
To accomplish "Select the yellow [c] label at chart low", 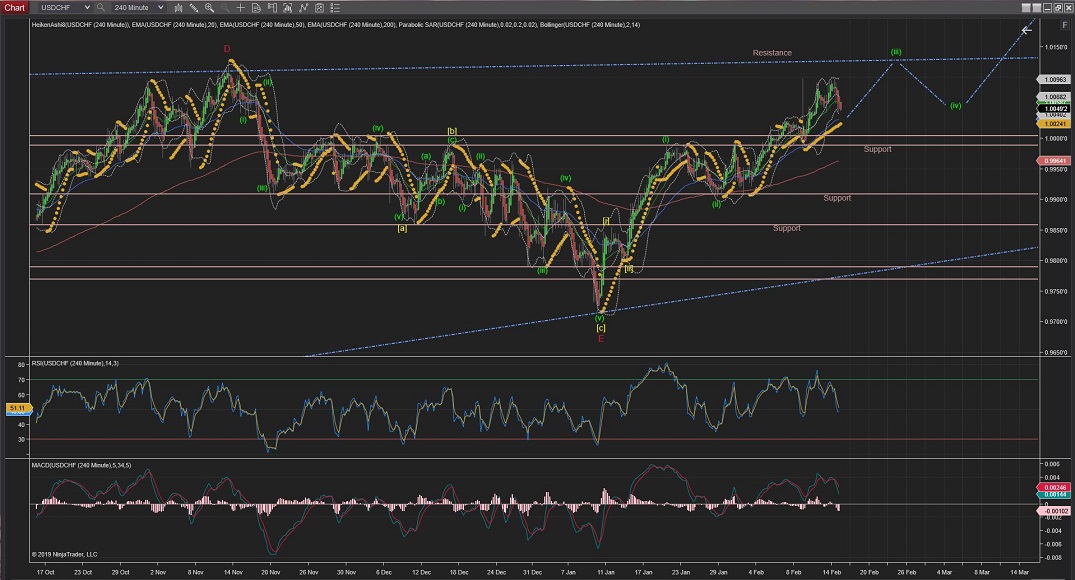I will pos(601,328).
